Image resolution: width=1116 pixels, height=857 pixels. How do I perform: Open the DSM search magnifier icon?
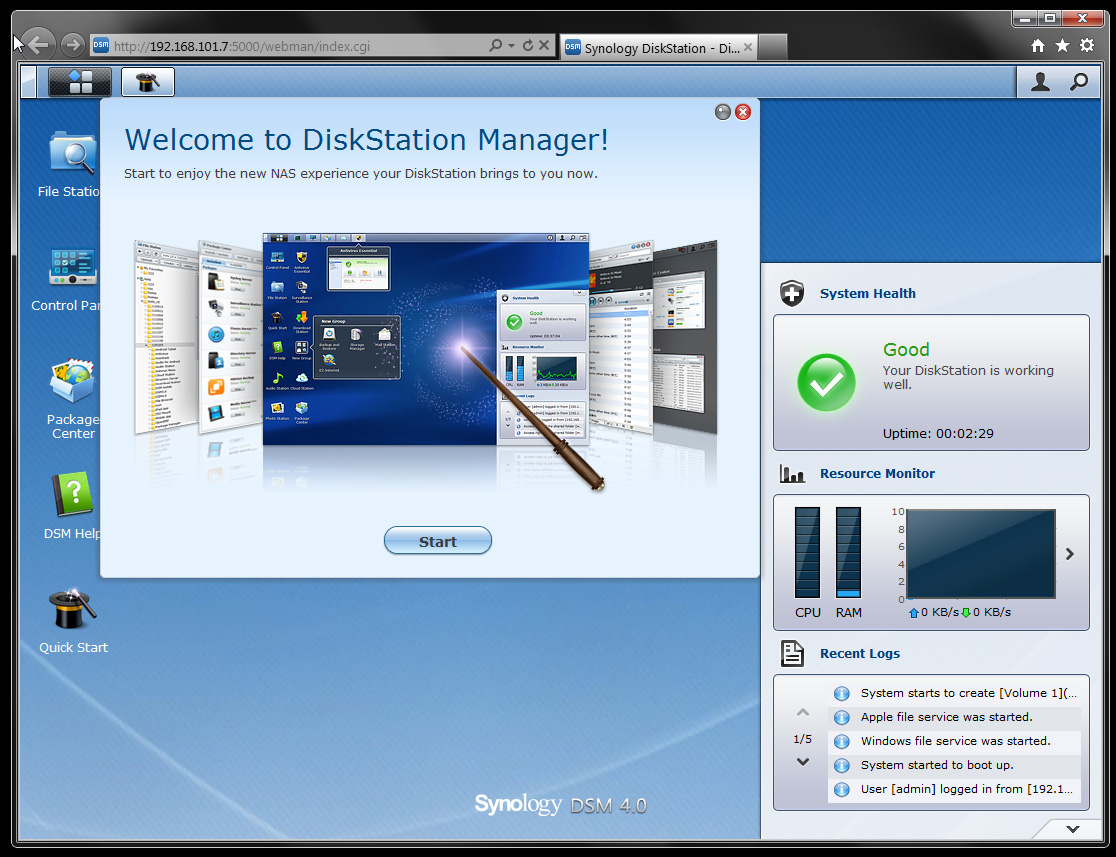1079,82
